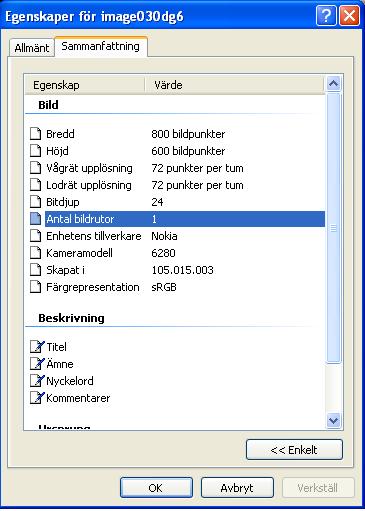Open the help question mark button
Viewport: 365px width, 511px height.
tap(326, 16)
